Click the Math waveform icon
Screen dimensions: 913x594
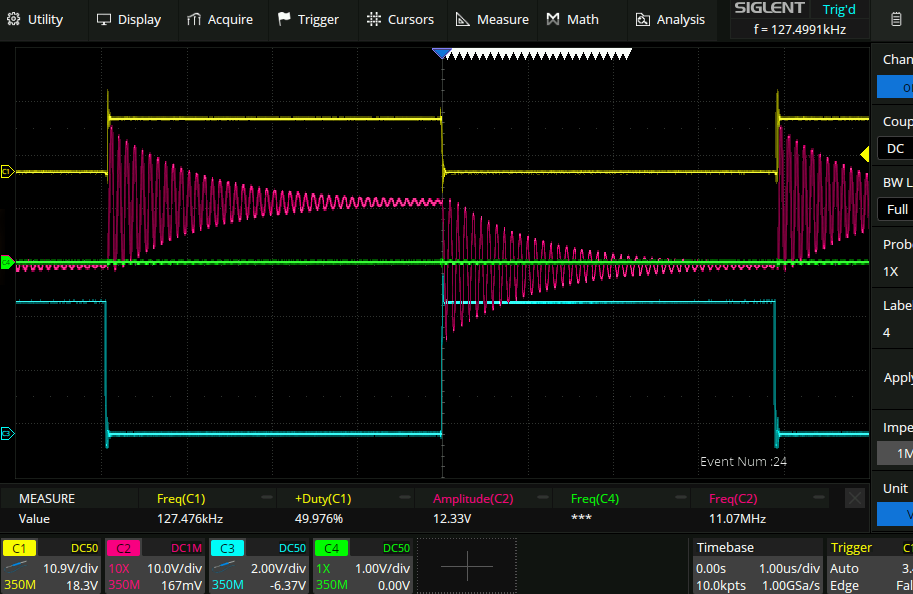pyautogui.click(x=553, y=19)
